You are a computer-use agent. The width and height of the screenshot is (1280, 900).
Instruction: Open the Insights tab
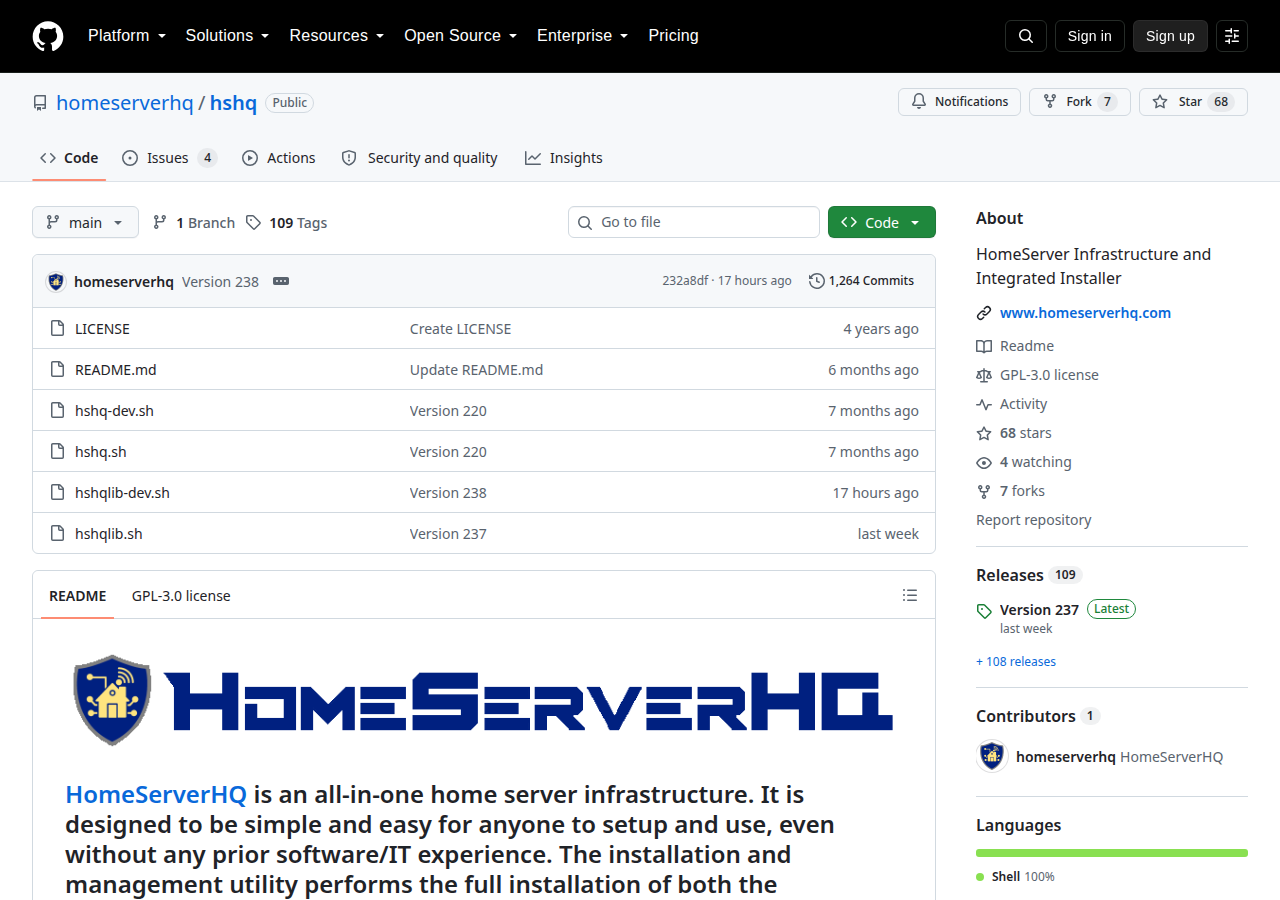564,158
